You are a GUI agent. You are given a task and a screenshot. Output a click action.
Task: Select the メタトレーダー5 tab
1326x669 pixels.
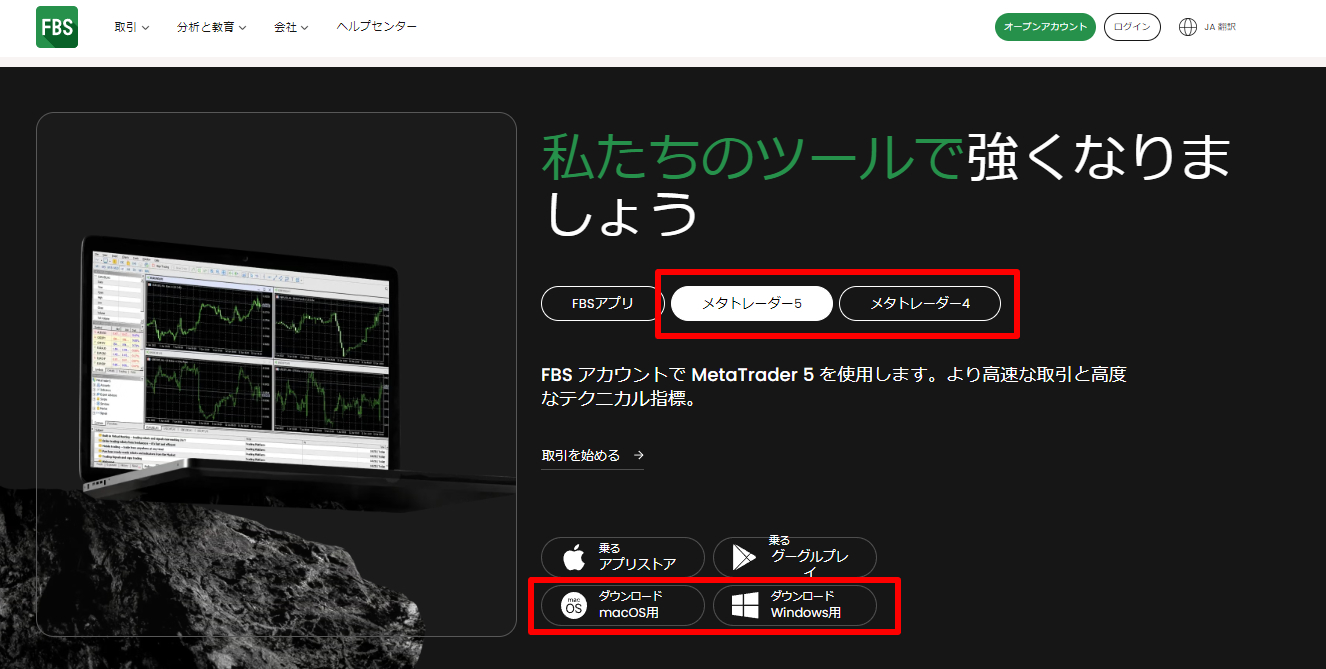pyautogui.click(x=751, y=303)
